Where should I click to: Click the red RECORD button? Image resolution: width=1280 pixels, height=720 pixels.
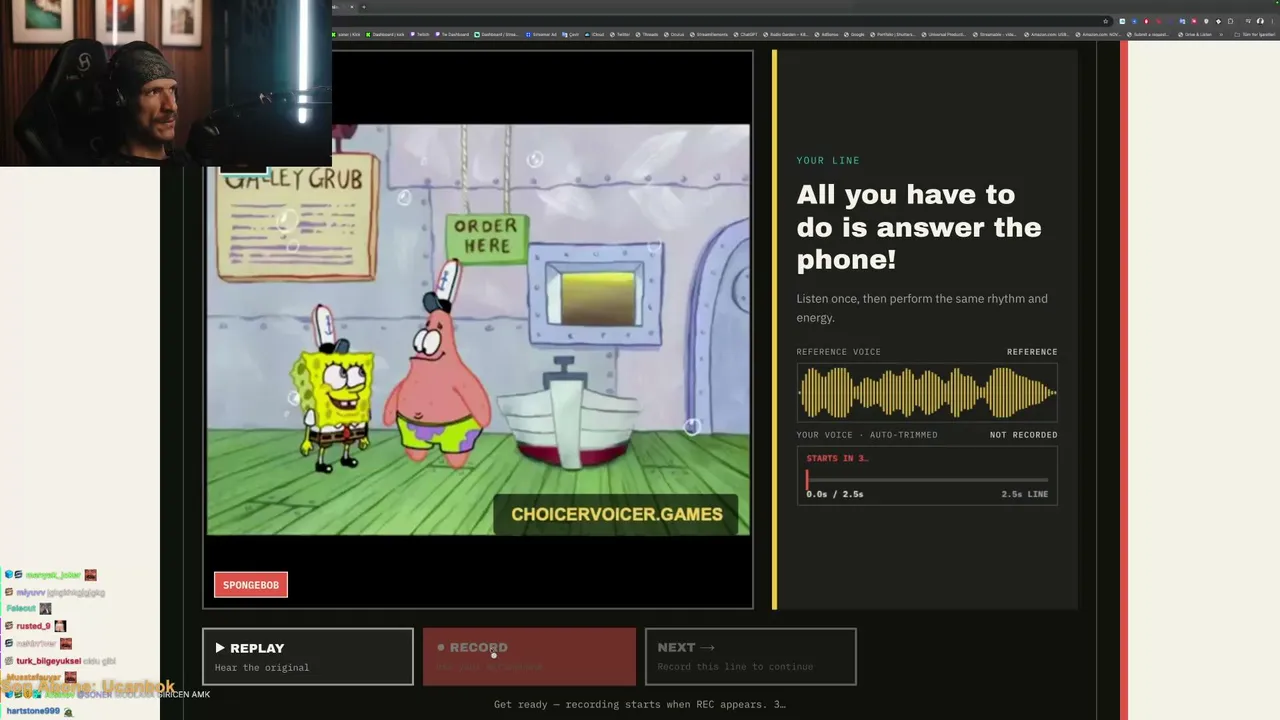(x=529, y=656)
